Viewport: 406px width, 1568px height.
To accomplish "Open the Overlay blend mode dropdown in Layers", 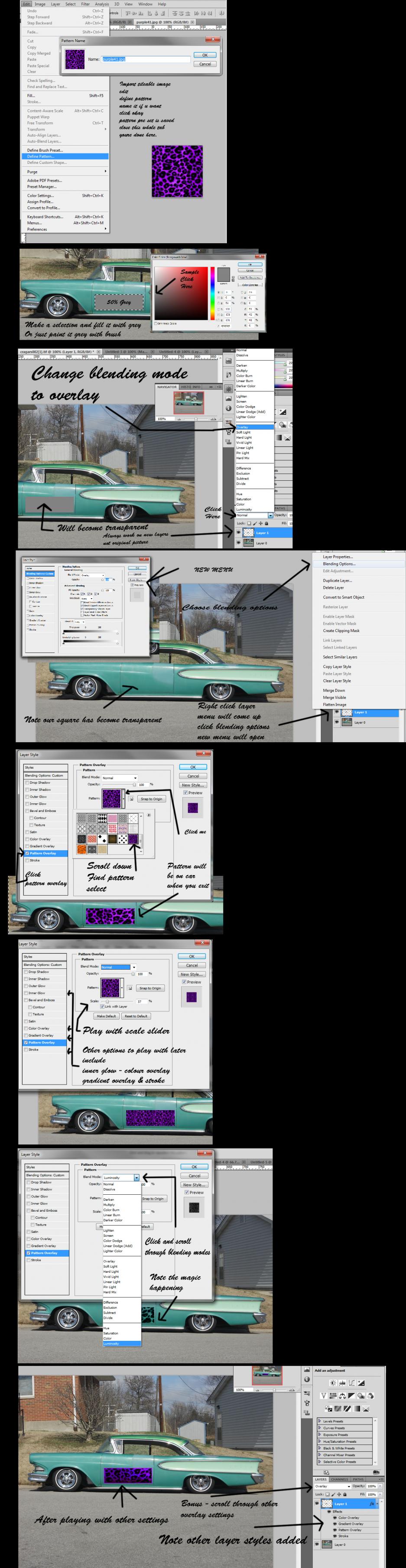I will point(332,1486).
